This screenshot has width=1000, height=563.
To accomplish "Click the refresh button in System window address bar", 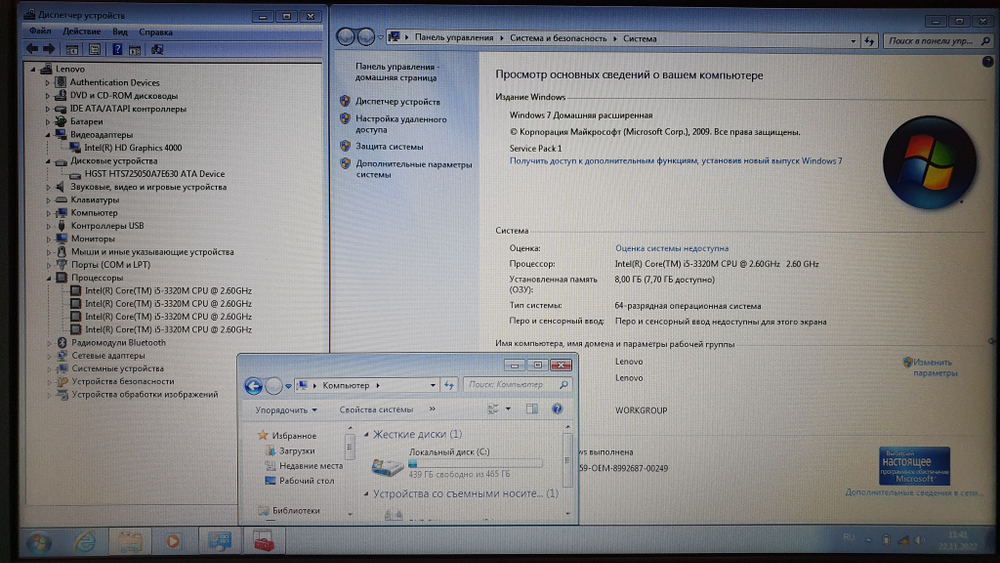I will (x=869, y=41).
